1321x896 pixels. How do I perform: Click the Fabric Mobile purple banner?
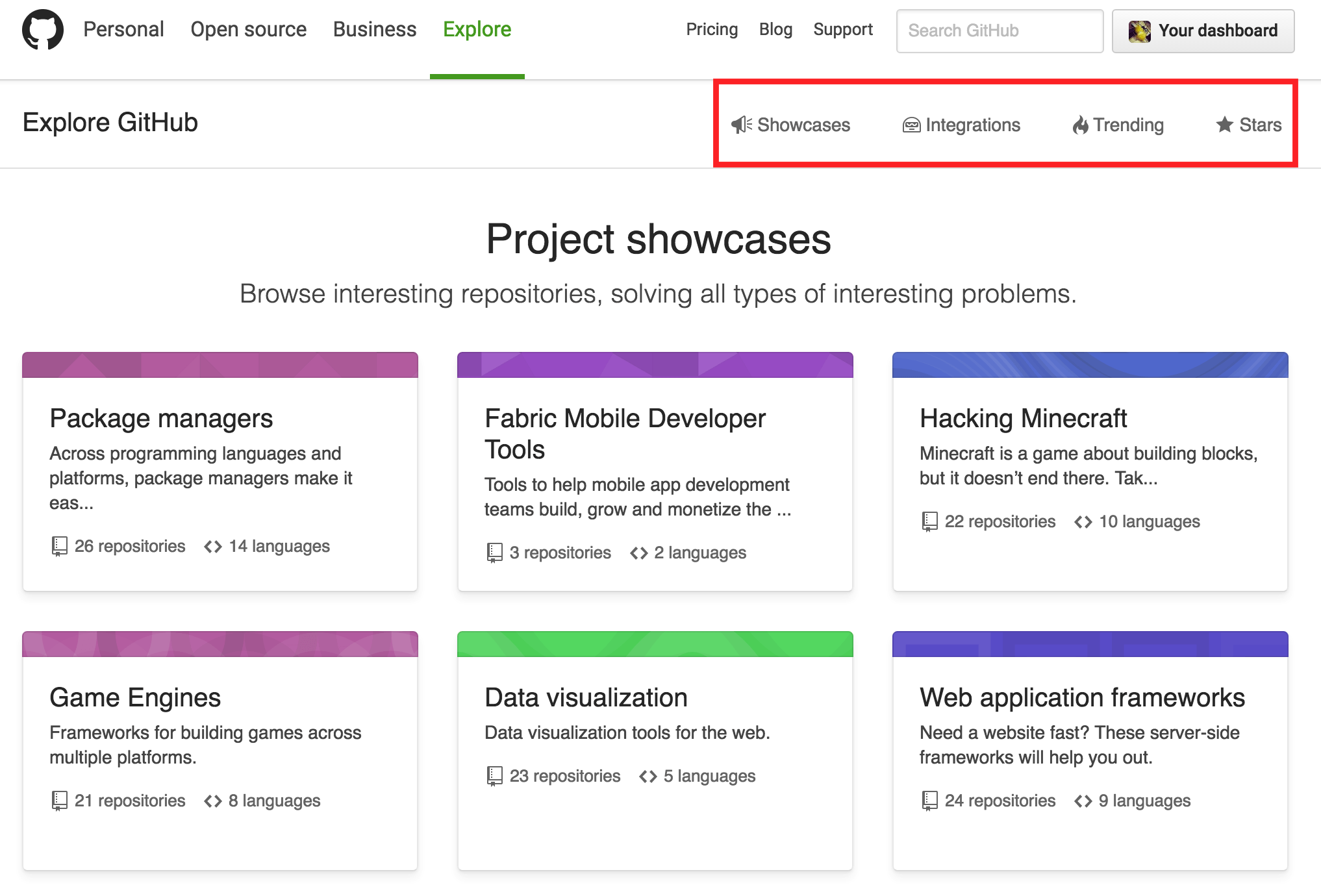point(655,365)
